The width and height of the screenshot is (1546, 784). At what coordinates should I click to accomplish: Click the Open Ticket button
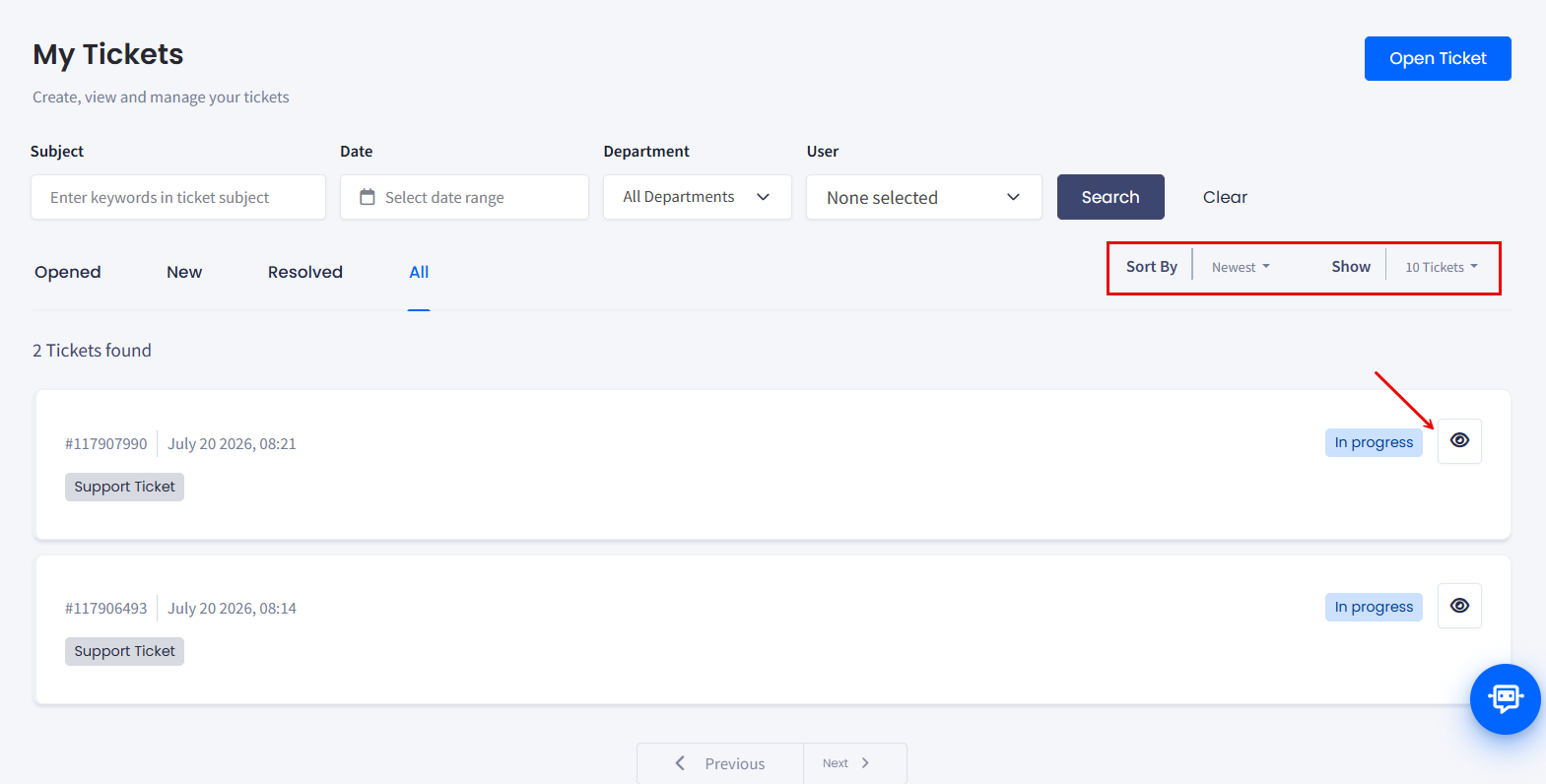1438,58
